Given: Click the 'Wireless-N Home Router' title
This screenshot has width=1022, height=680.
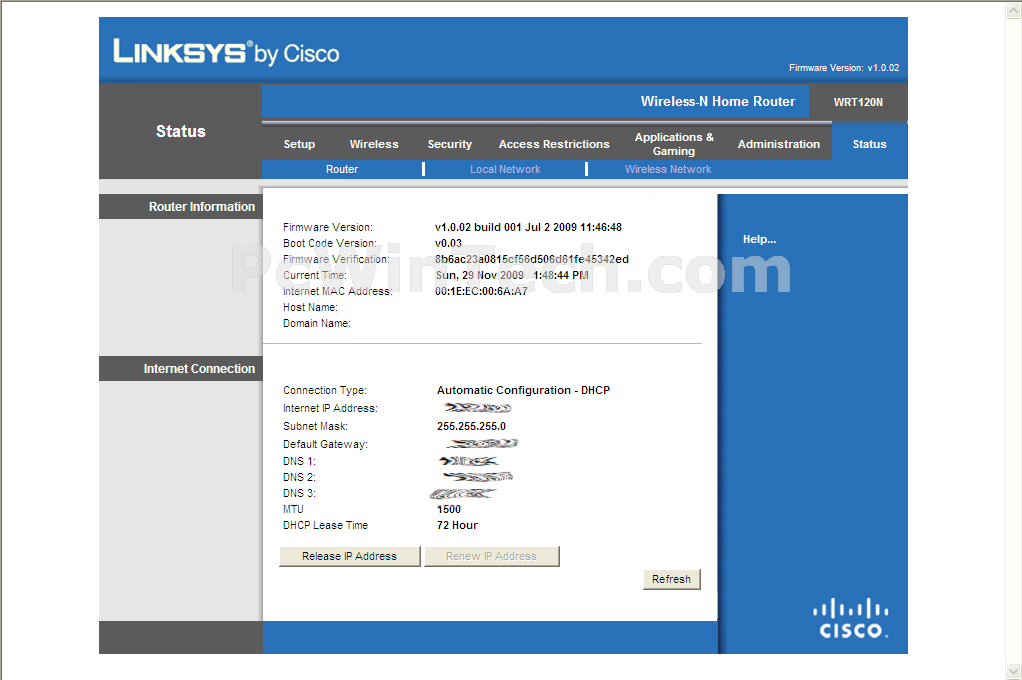Looking at the screenshot, I should pos(718,101).
